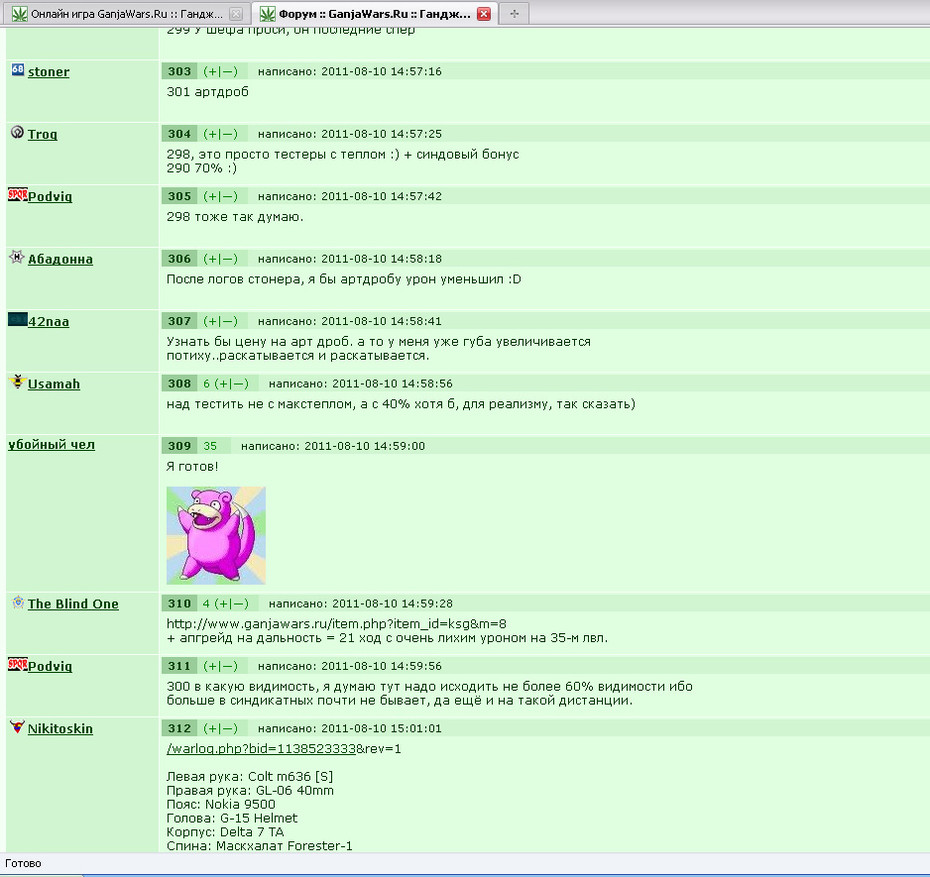Click post number 310 label
The width and height of the screenshot is (930, 877).
click(x=179, y=604)
